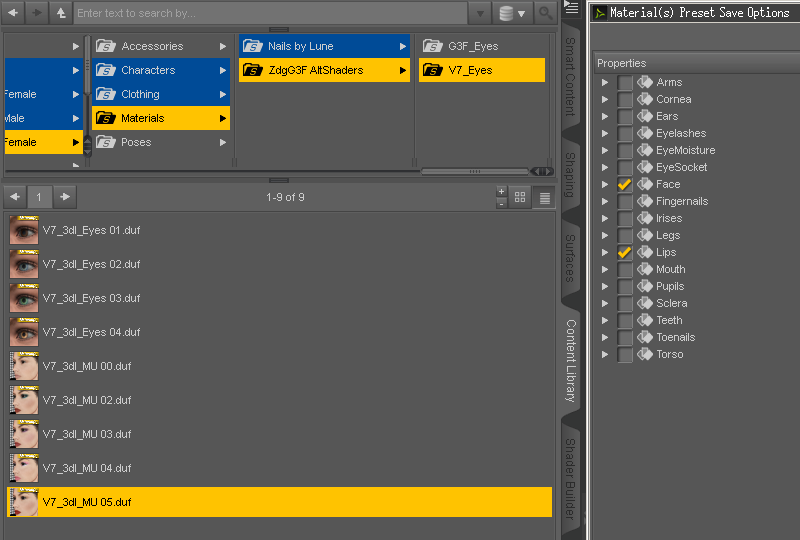Go to the next results page arrow
This screenshot has height=540, width=800.
pyautogui.click(x=65, y=197)
